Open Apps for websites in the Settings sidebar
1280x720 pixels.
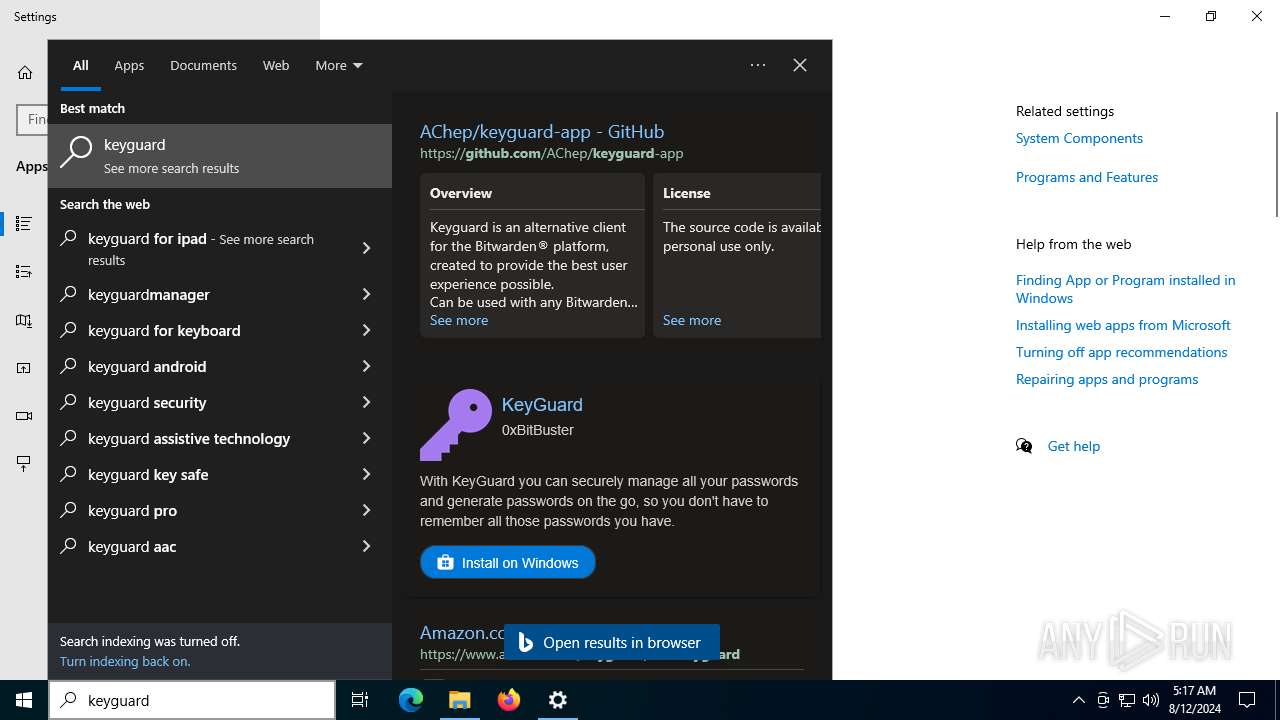pyautogui.click(x=24, y=368)
